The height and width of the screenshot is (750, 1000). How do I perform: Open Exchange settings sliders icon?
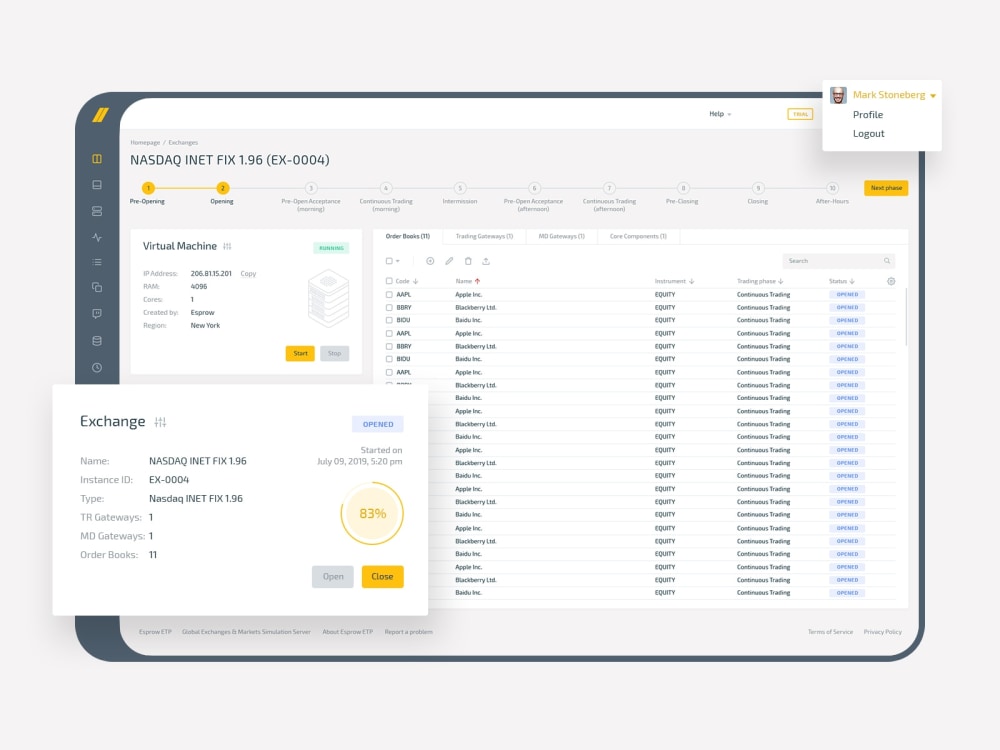tap(160, 422)
